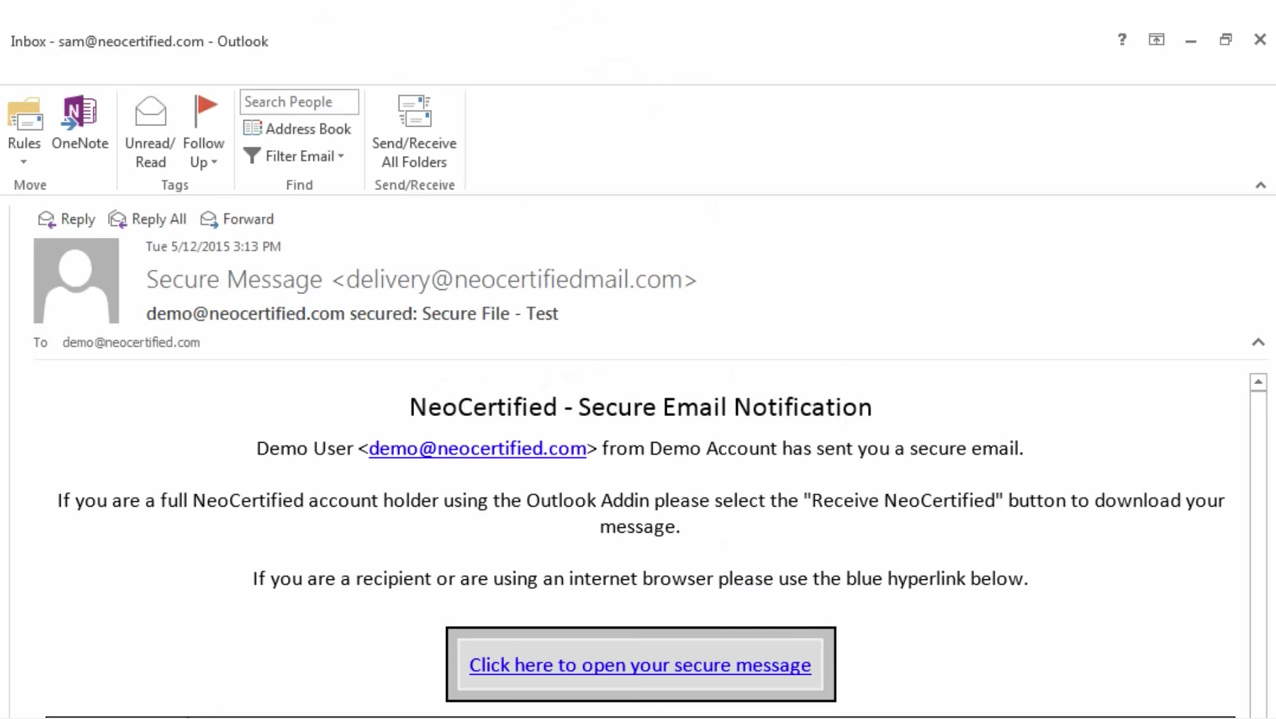Screen dimensions: 1276x719
Task: Click the Search People field
Action: (x=299, y=102)
